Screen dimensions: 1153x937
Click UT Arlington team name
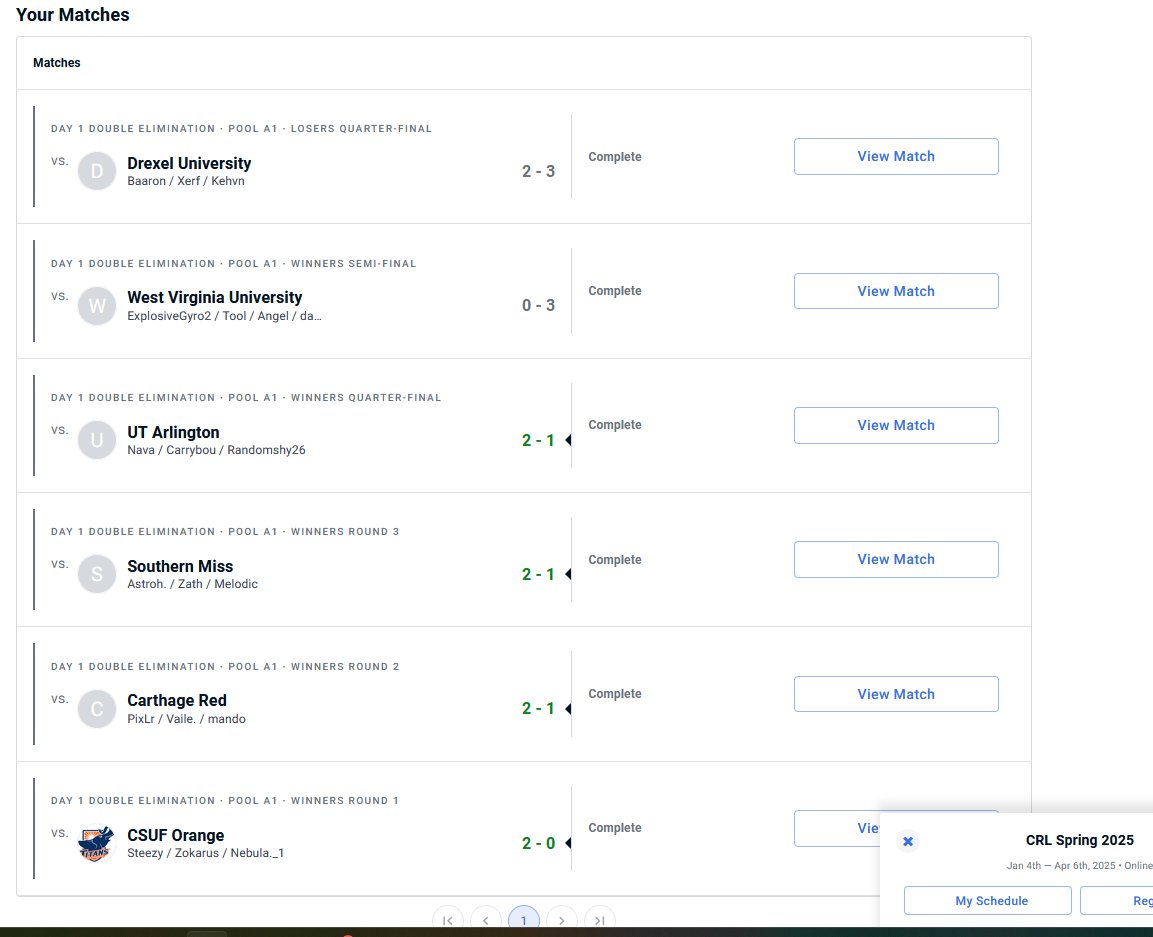[174, 432]
